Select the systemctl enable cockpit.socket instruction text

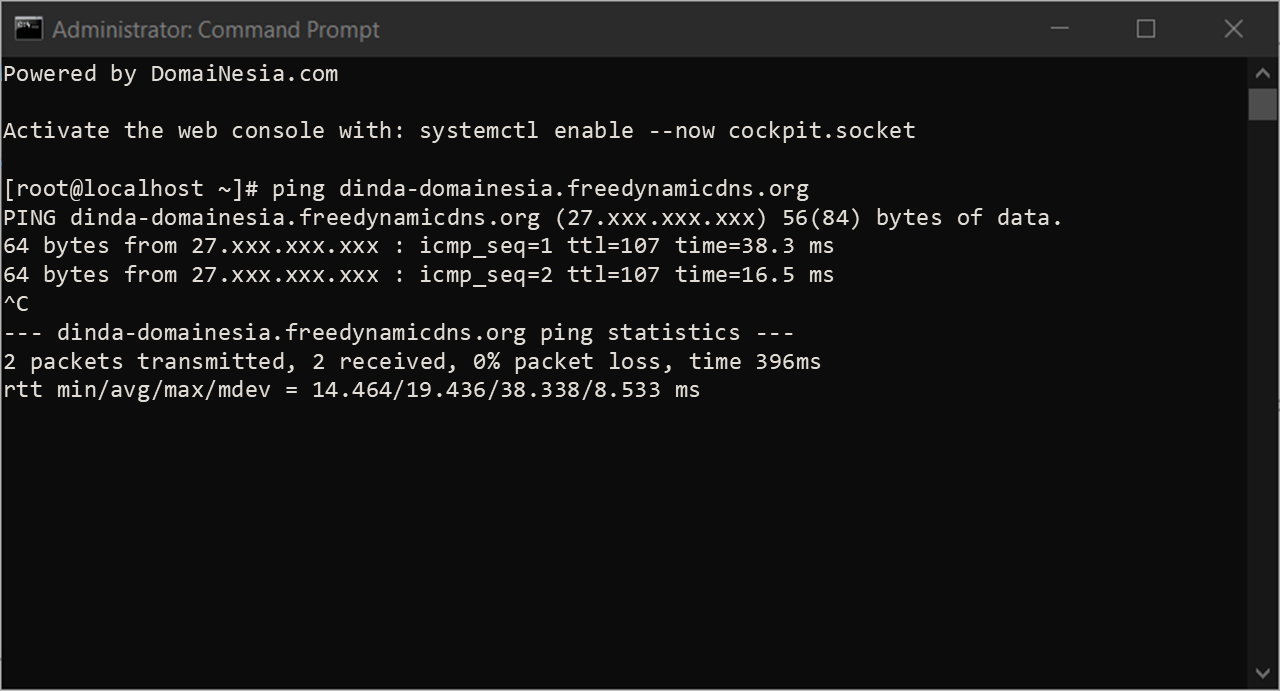(460, 130)
